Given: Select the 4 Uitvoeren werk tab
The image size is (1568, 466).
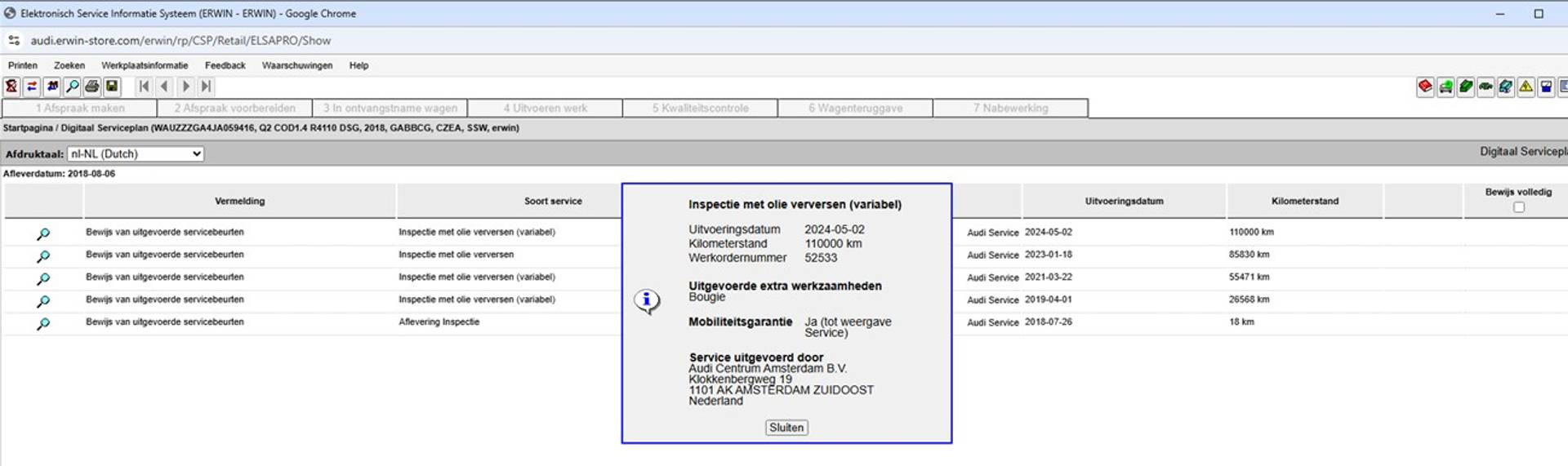Looking at the screenshot, I should (545, 108).
